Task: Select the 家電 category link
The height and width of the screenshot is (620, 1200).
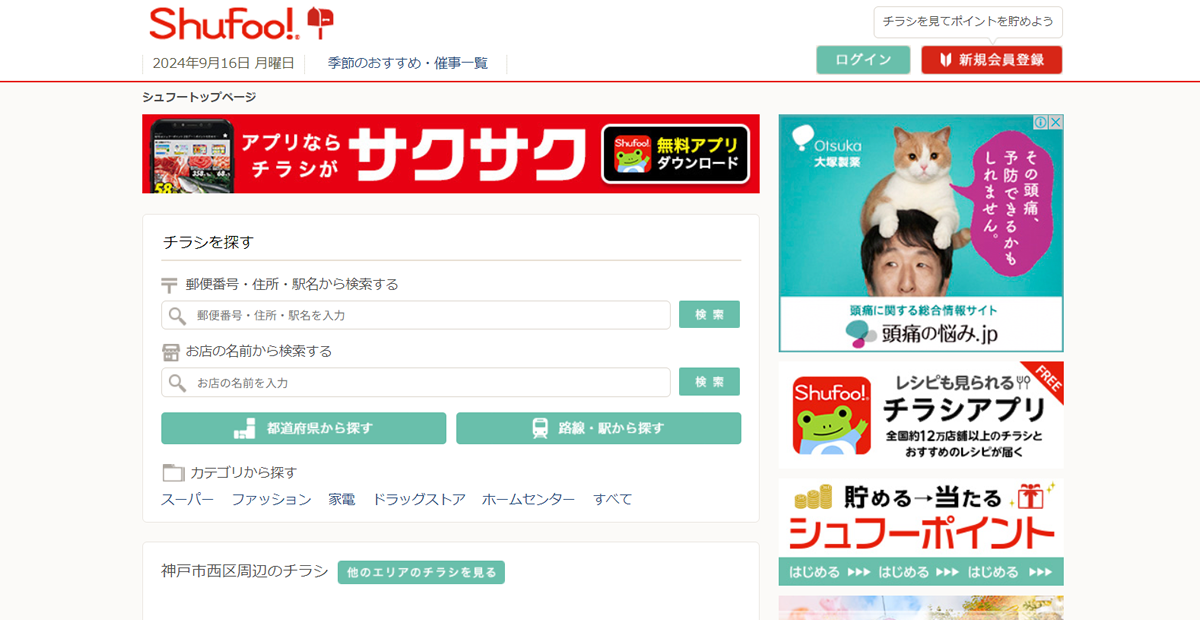Action: click(x=342, y=499)
